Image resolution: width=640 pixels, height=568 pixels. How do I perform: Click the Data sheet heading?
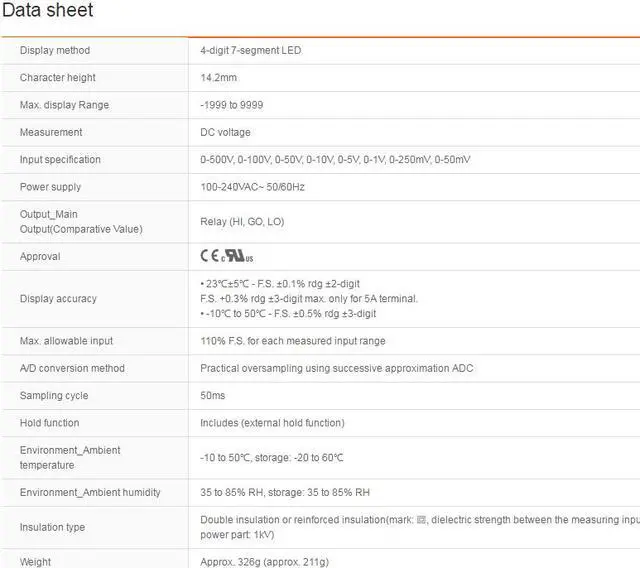(x=48, y=11)
